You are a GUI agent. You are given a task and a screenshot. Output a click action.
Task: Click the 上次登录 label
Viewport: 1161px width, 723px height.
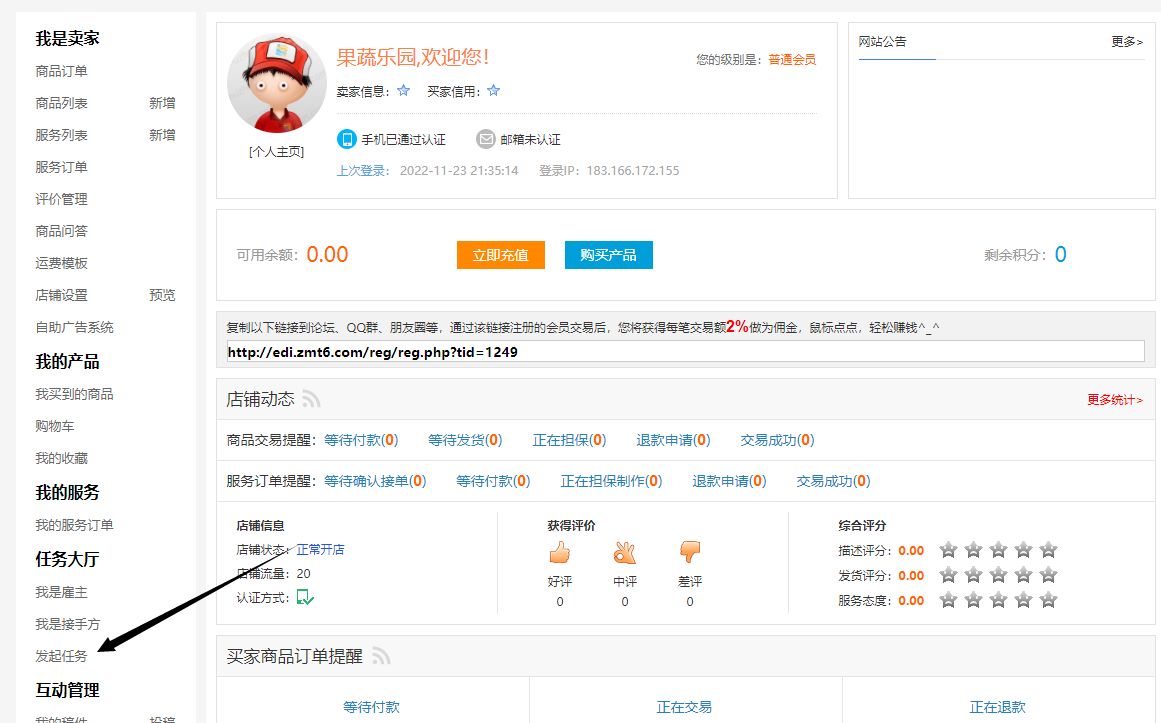[363, 171]
